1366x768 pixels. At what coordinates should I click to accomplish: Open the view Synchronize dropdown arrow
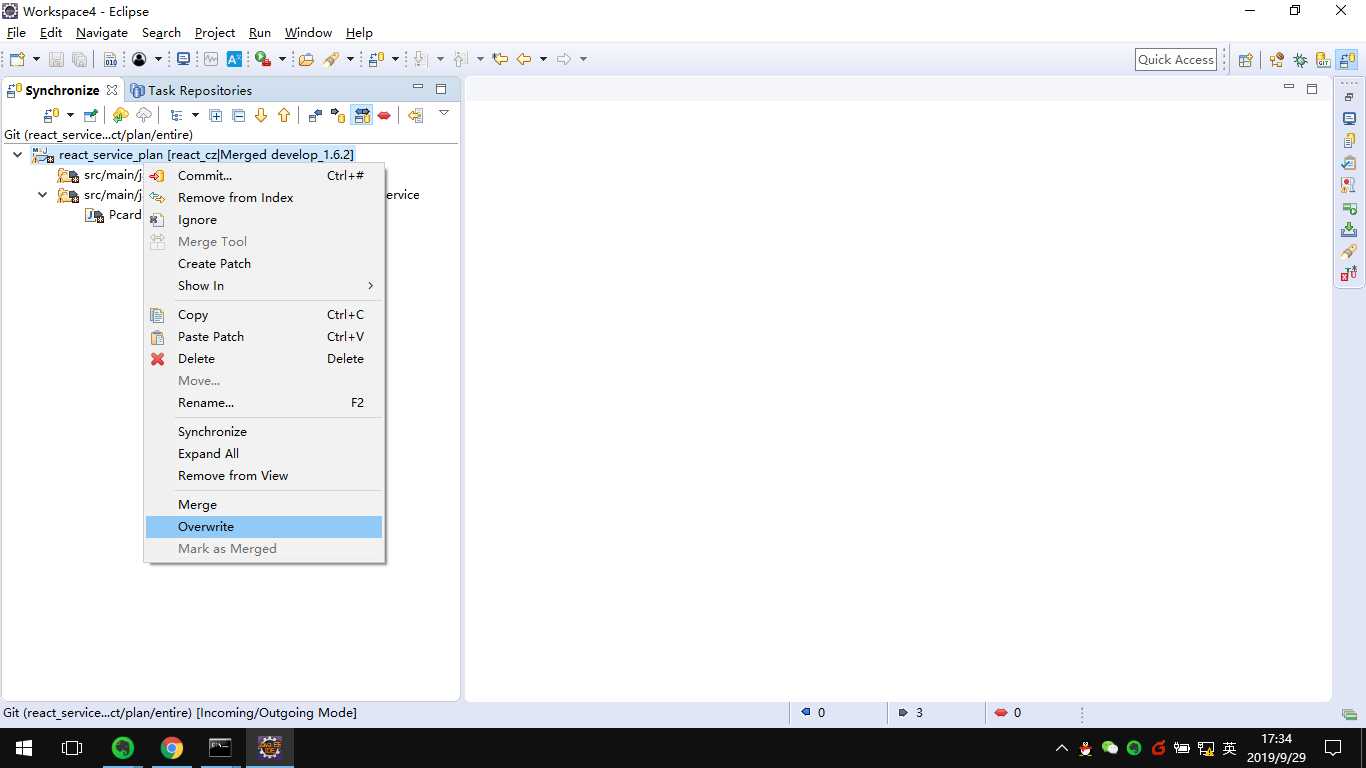(x=70, y=115)
